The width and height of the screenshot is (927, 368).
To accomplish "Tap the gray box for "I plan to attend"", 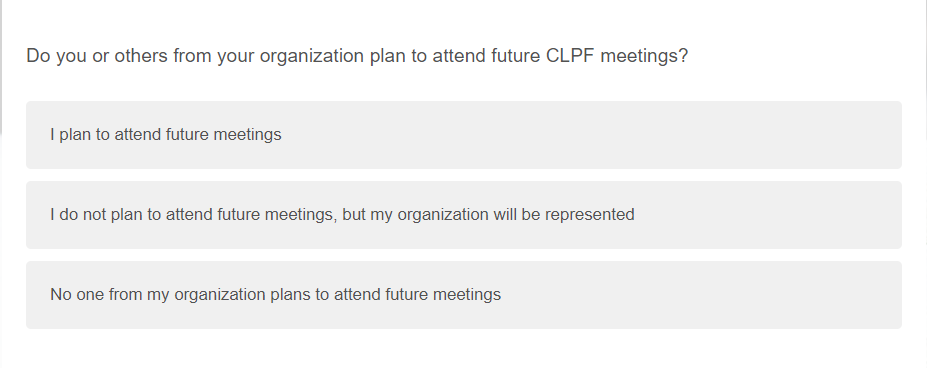I will [x=464, y=135].
